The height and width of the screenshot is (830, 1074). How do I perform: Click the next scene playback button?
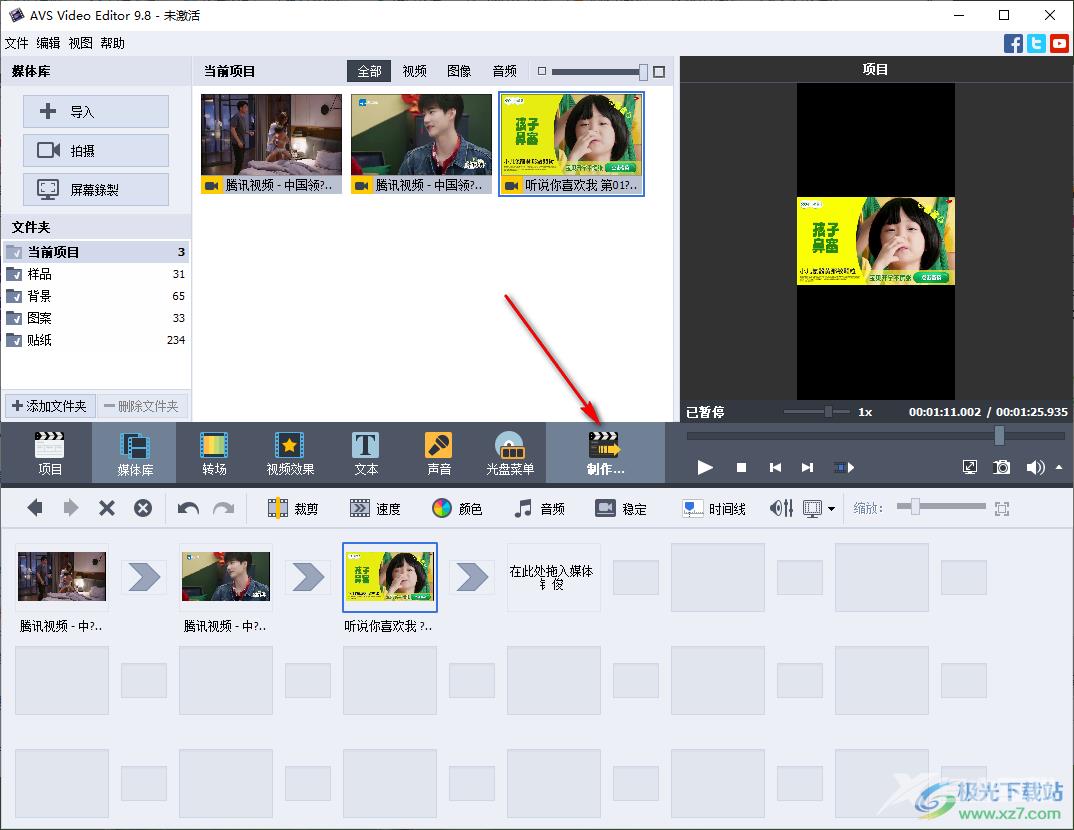(844, 467)
